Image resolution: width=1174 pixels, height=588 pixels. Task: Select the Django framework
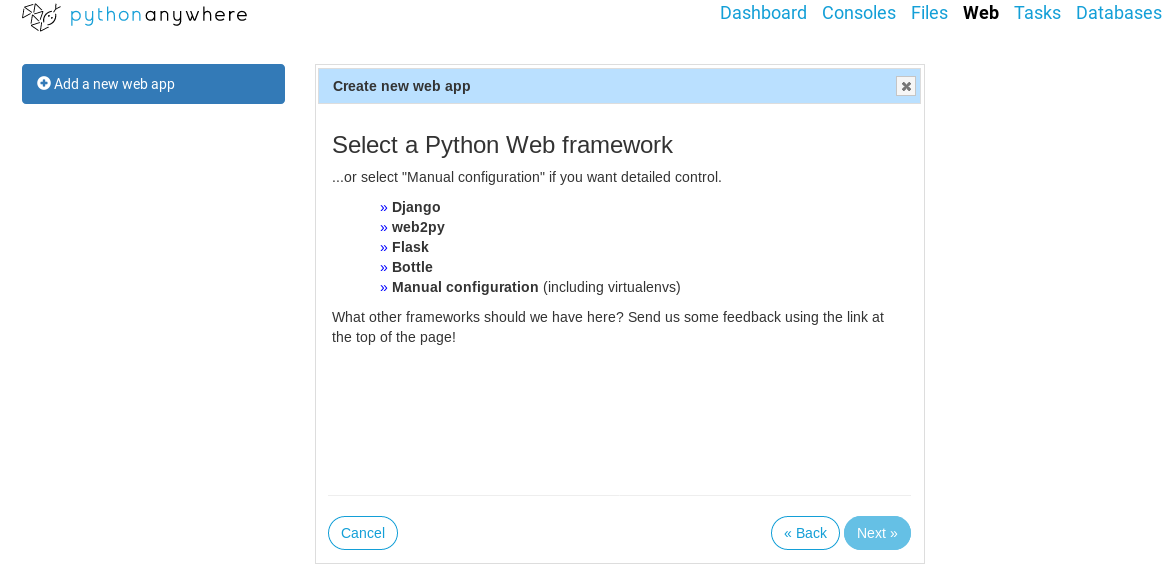coord(416,207)
